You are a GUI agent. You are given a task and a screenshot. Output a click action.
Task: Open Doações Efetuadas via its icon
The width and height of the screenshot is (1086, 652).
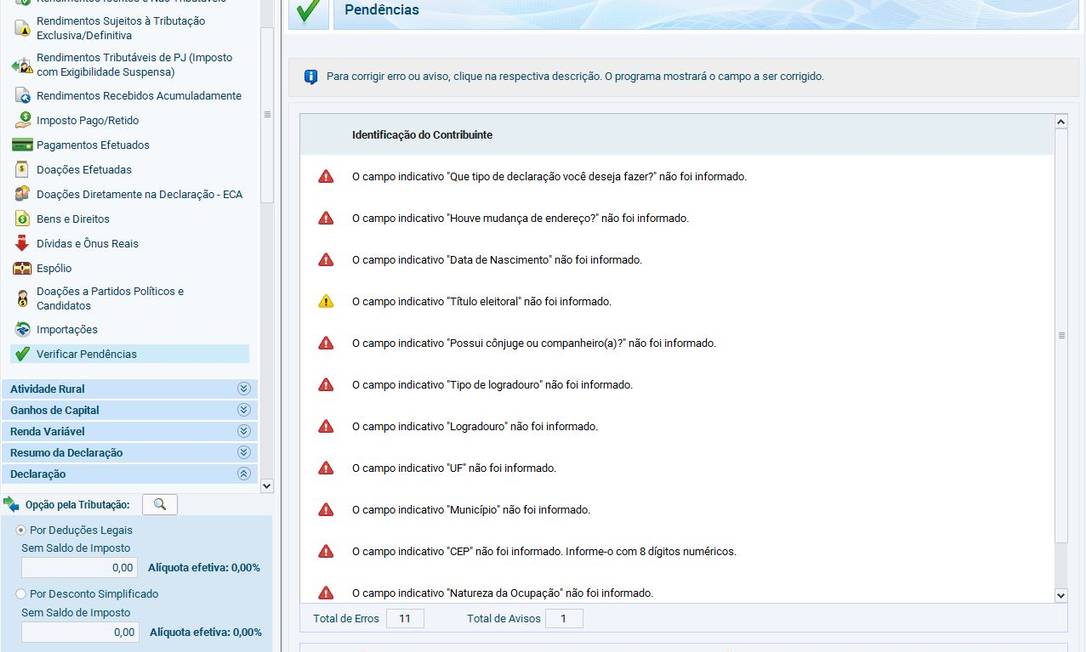(x=24, y=169)
